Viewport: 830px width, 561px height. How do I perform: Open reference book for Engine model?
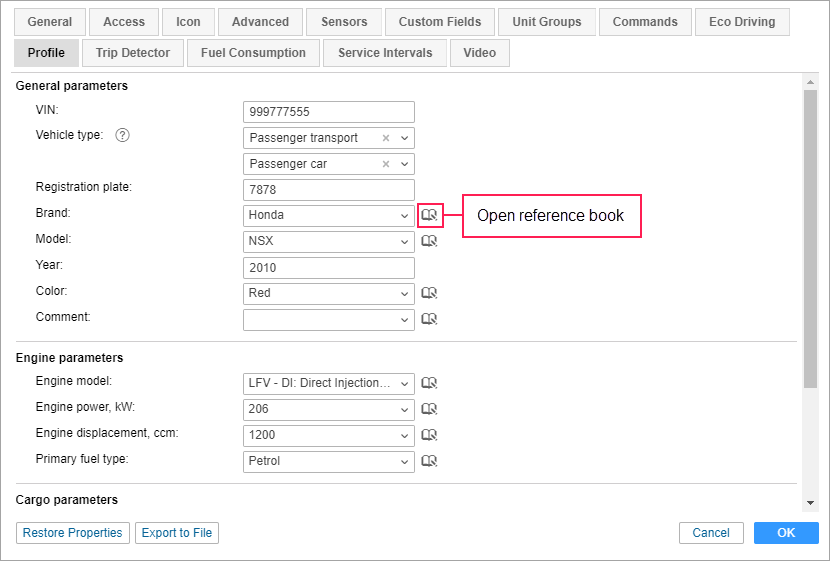click(429, 383)
